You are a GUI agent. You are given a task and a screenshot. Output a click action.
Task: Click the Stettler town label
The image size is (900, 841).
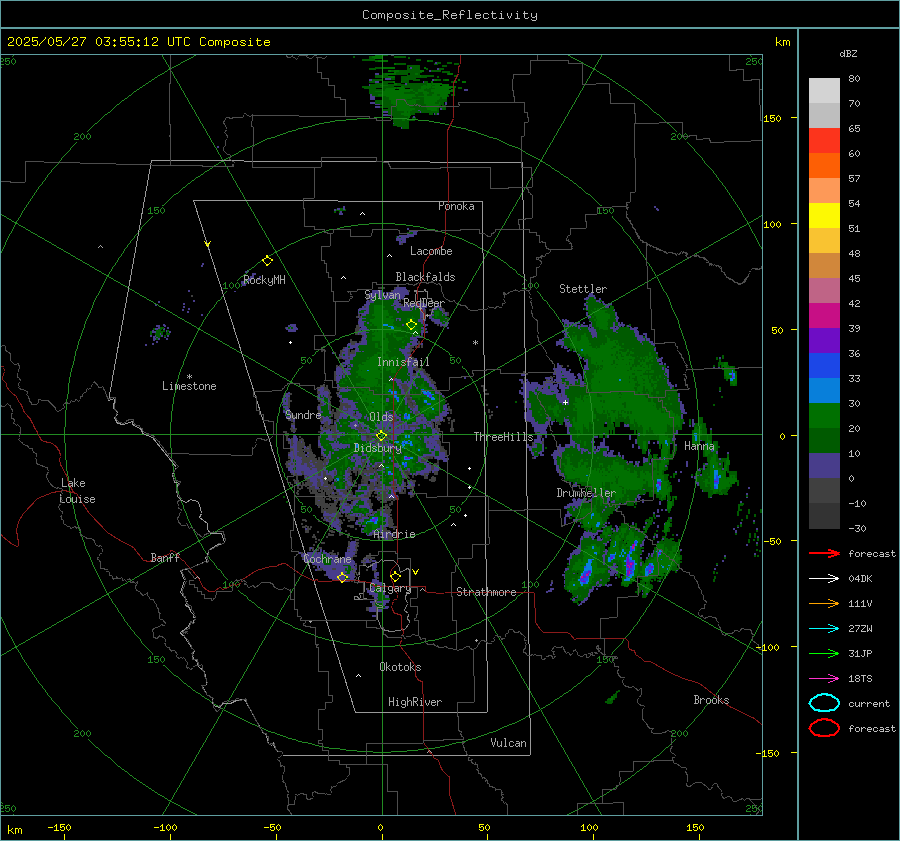[583, 289]
